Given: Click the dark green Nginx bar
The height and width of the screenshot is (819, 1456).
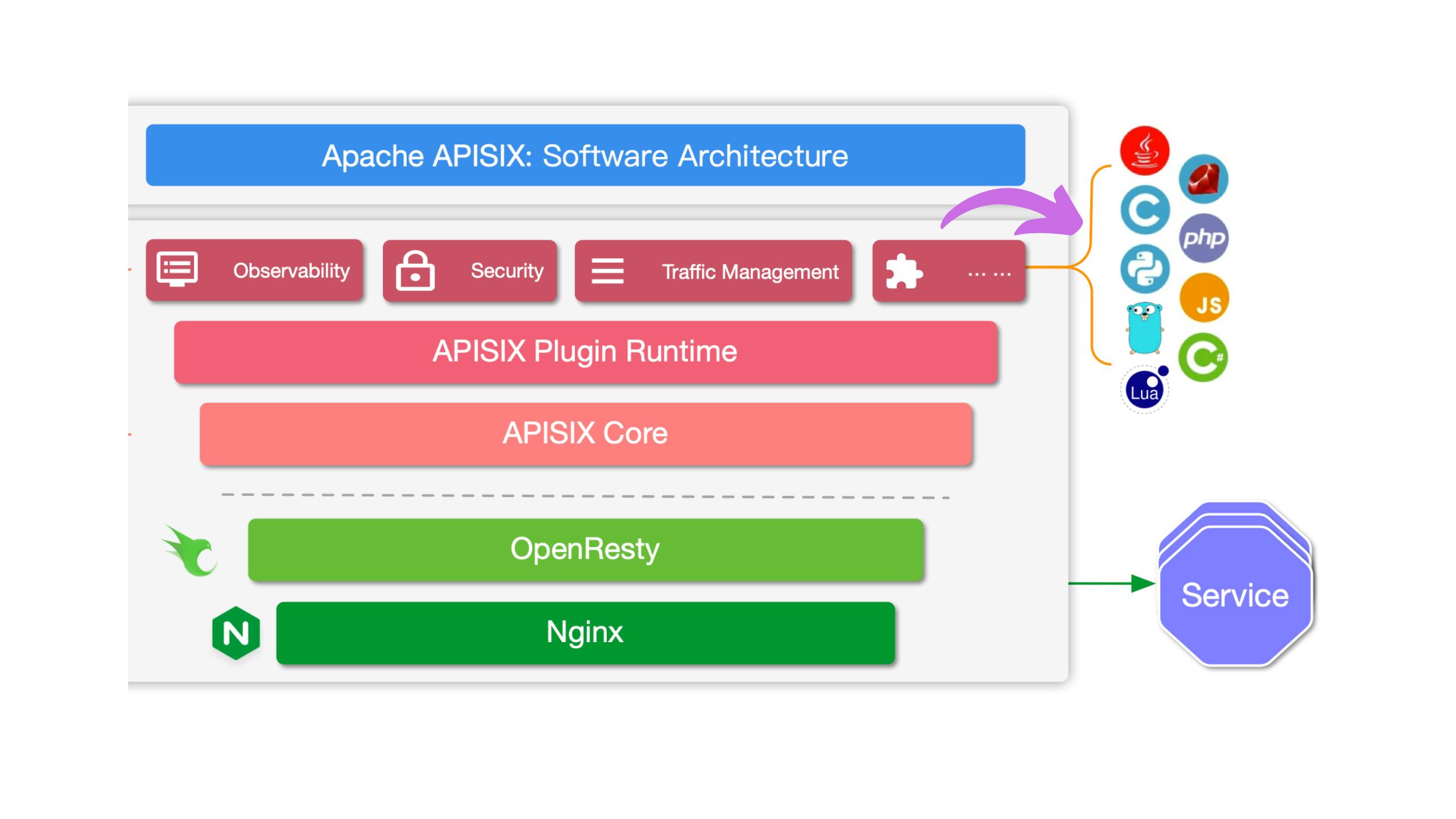Looking at the screenshot, I should [x=586, y=633].
